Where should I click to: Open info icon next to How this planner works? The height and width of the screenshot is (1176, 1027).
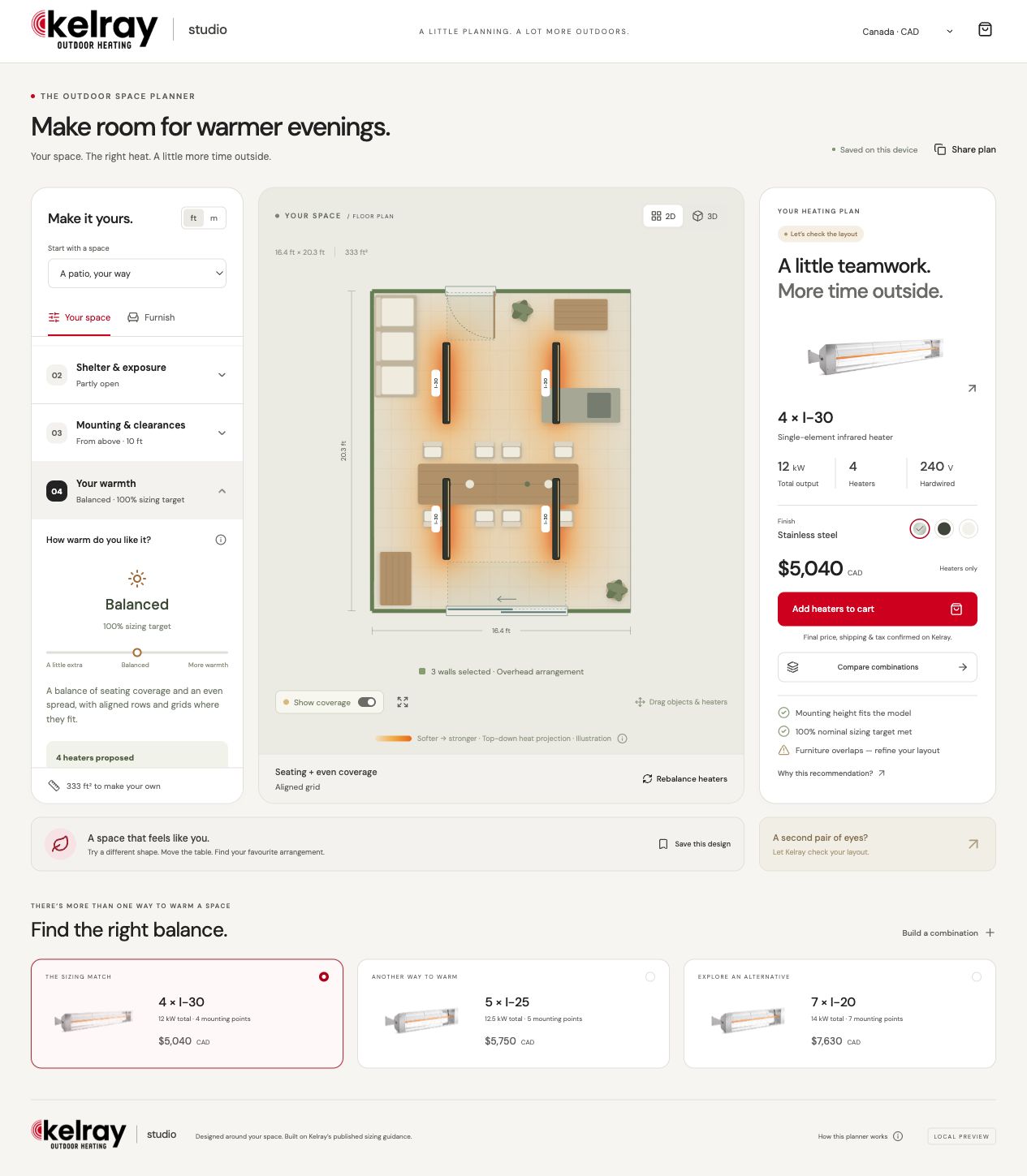point(898,1136)
